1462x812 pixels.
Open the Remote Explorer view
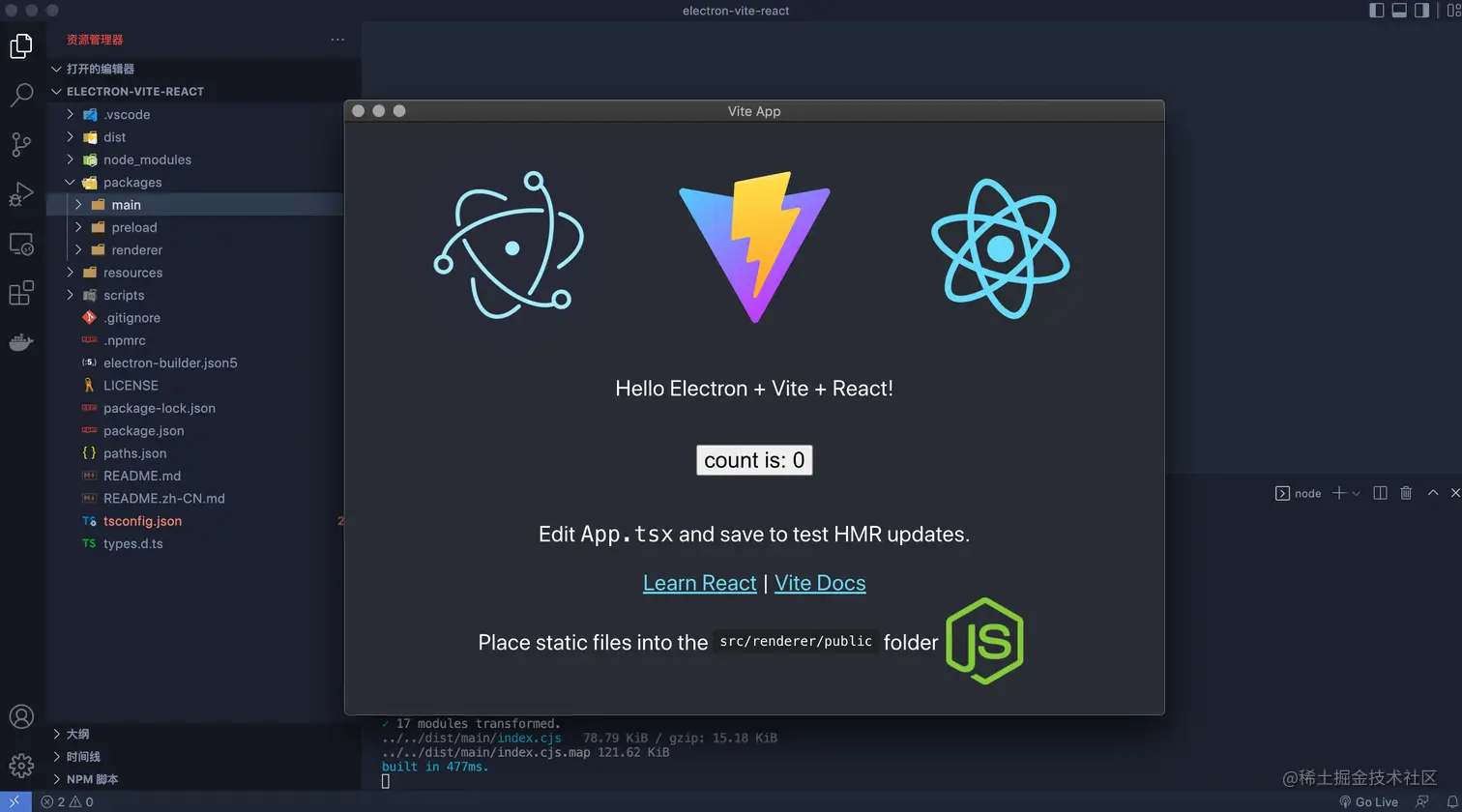click(21, 245)
